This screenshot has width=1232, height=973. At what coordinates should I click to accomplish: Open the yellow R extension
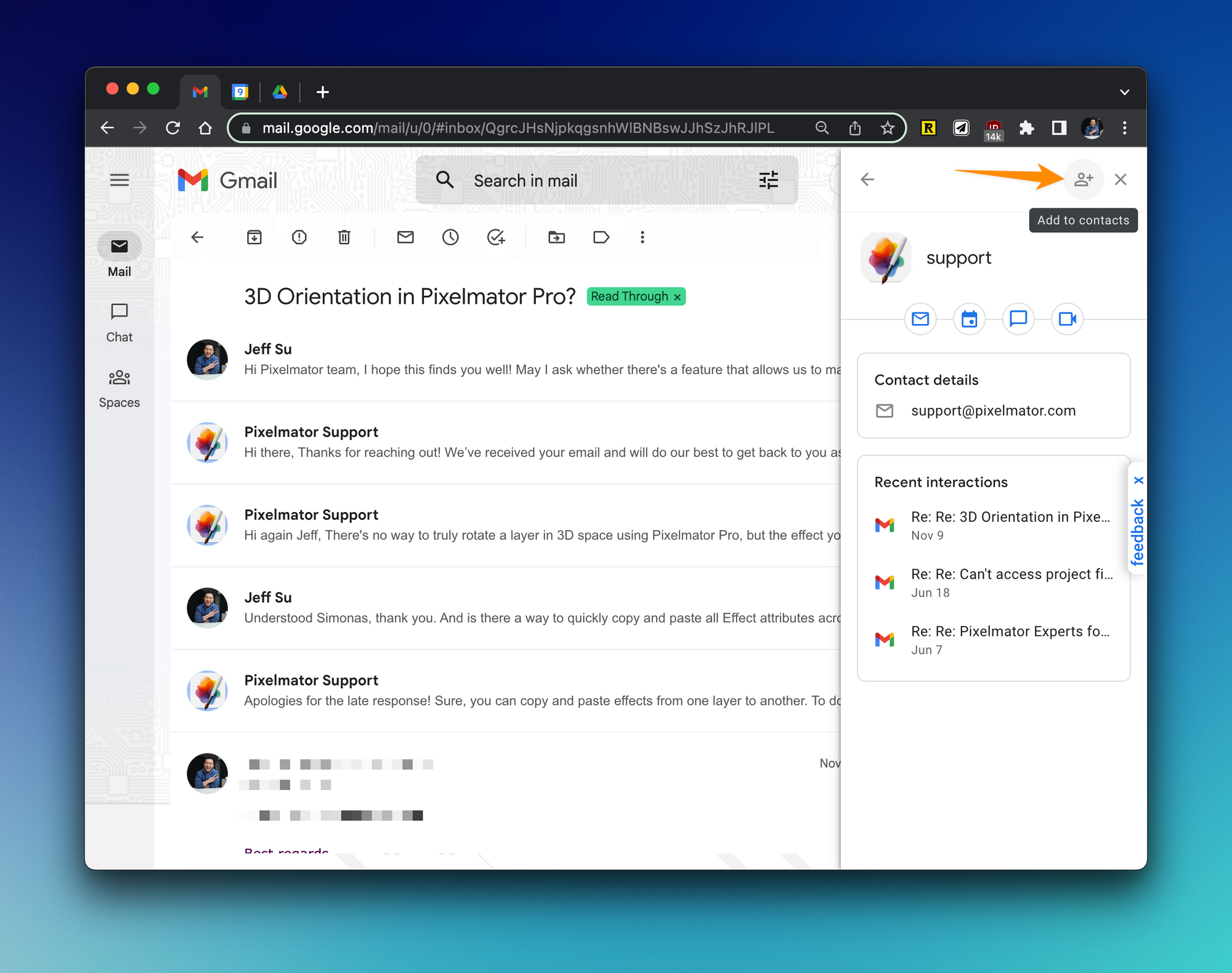click(x=928, y=128)
